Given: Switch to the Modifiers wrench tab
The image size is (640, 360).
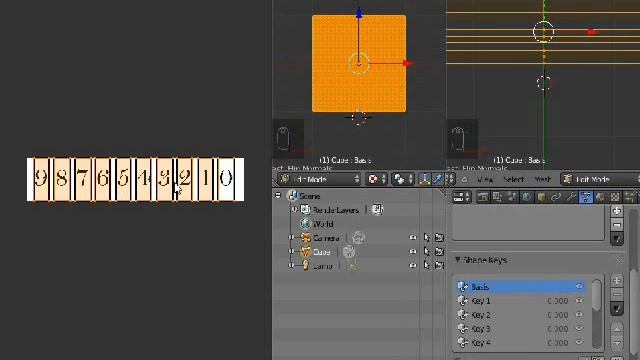Looking at the screenshot, I should 571,197.
